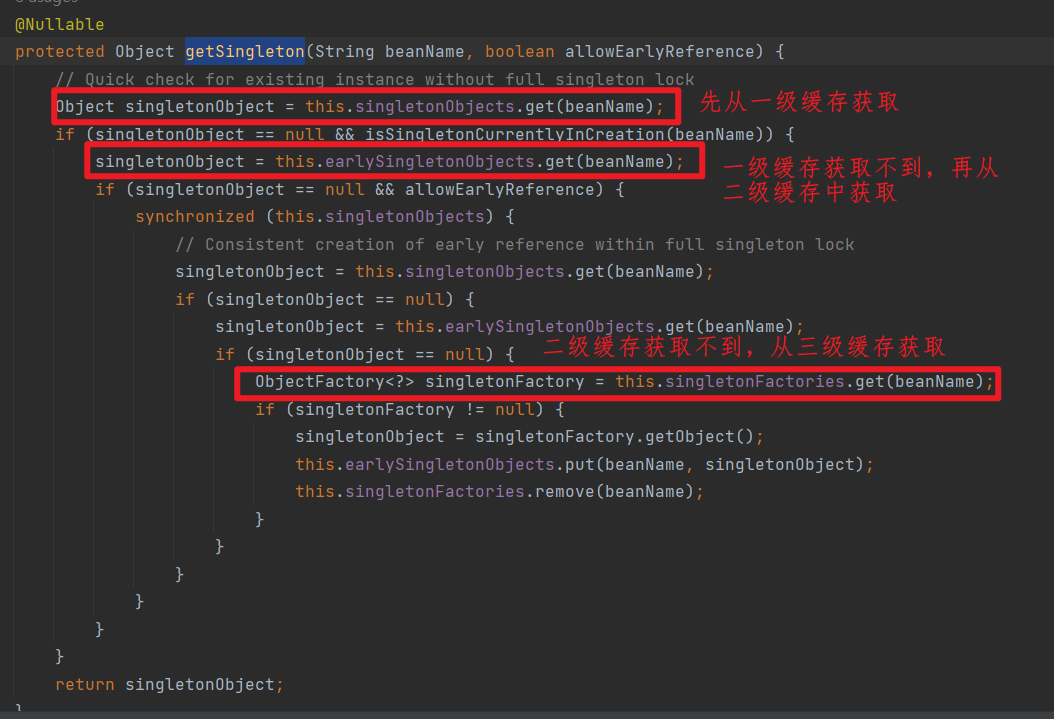Screen dimensions: 1054x719
Task: Click the 'Consistent creation of early reference' comment
Action: click(515, 245)
